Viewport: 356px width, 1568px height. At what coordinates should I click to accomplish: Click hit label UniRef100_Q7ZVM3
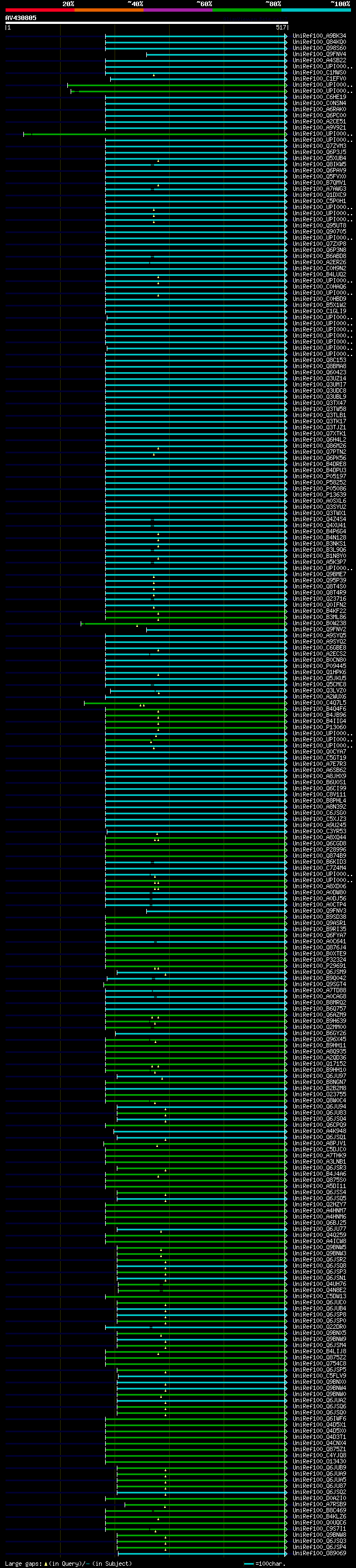(x=319, y=146)
